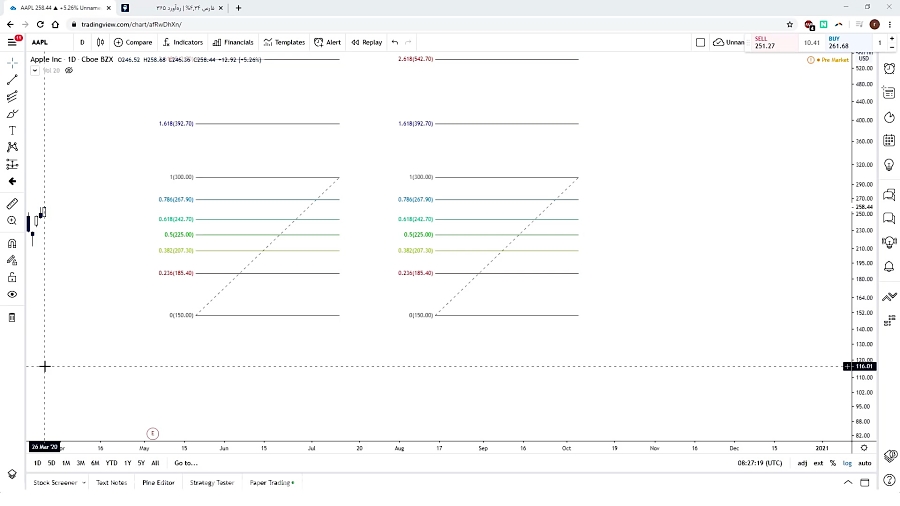
Task: Decrease order quantity with minus
Action: [891, 46]
